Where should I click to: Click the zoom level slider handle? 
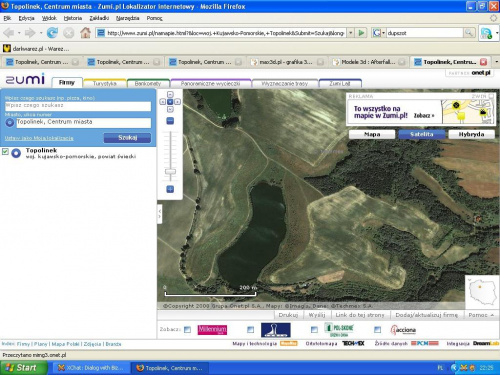coord(170,171)
